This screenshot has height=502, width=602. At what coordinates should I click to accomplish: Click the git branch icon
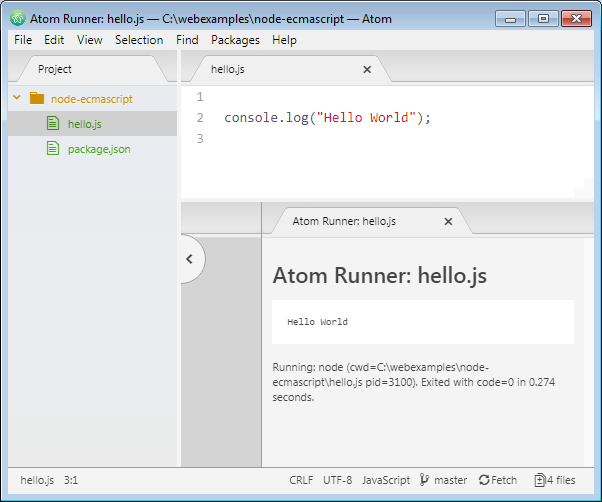(x=424, y=480)
